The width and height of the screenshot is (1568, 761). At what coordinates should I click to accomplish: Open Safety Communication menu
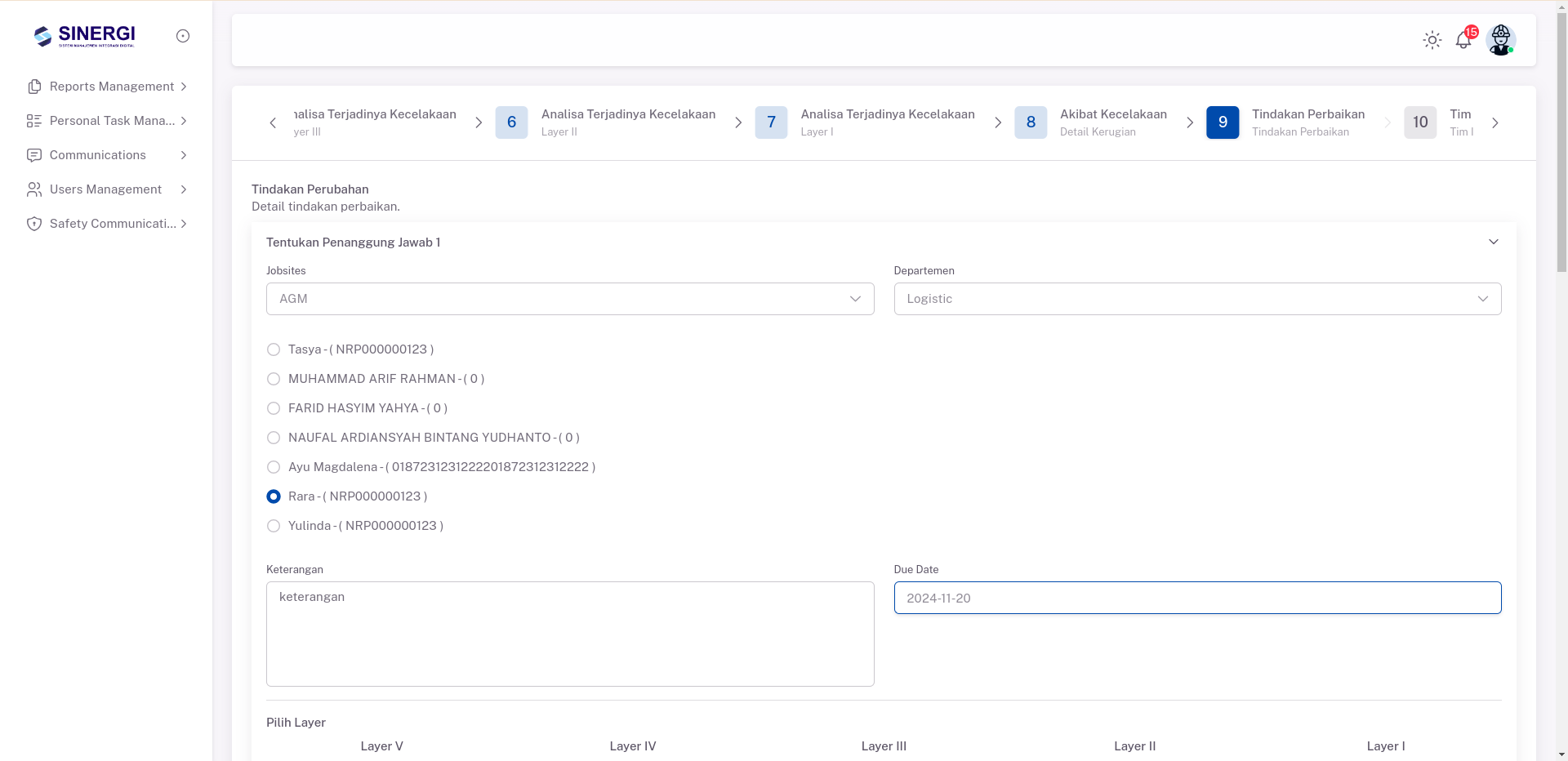pyautogui.click(x=107, y=224)
